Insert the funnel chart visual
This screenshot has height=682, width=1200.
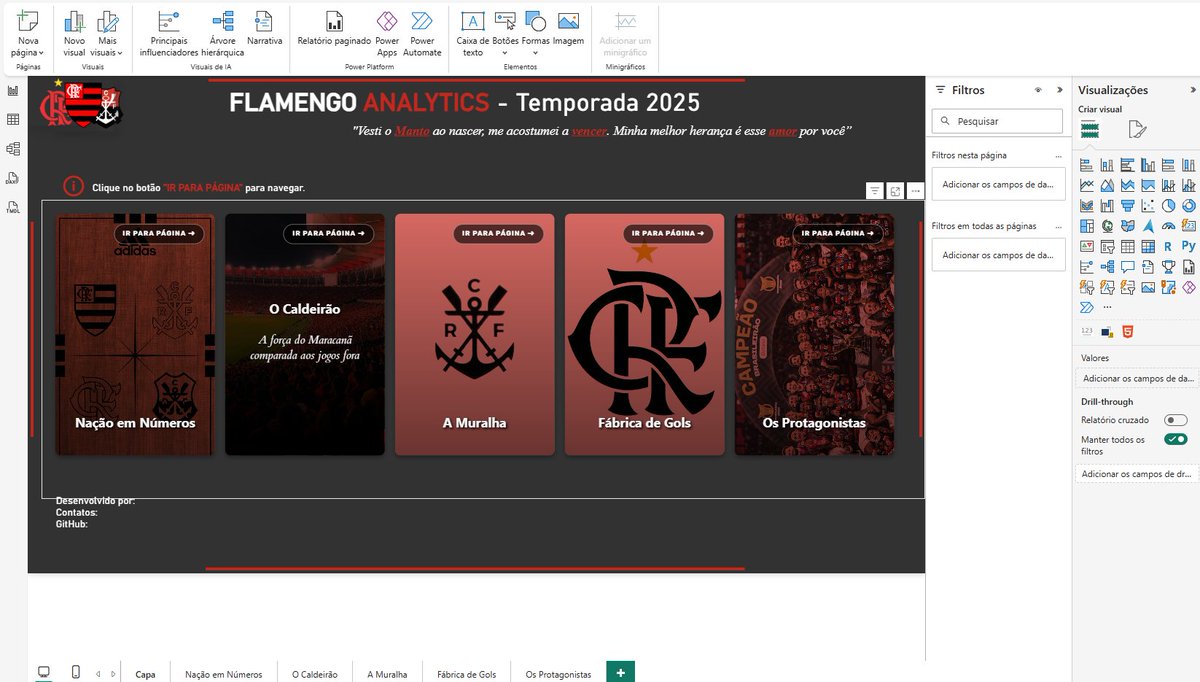click(1128, 205)
